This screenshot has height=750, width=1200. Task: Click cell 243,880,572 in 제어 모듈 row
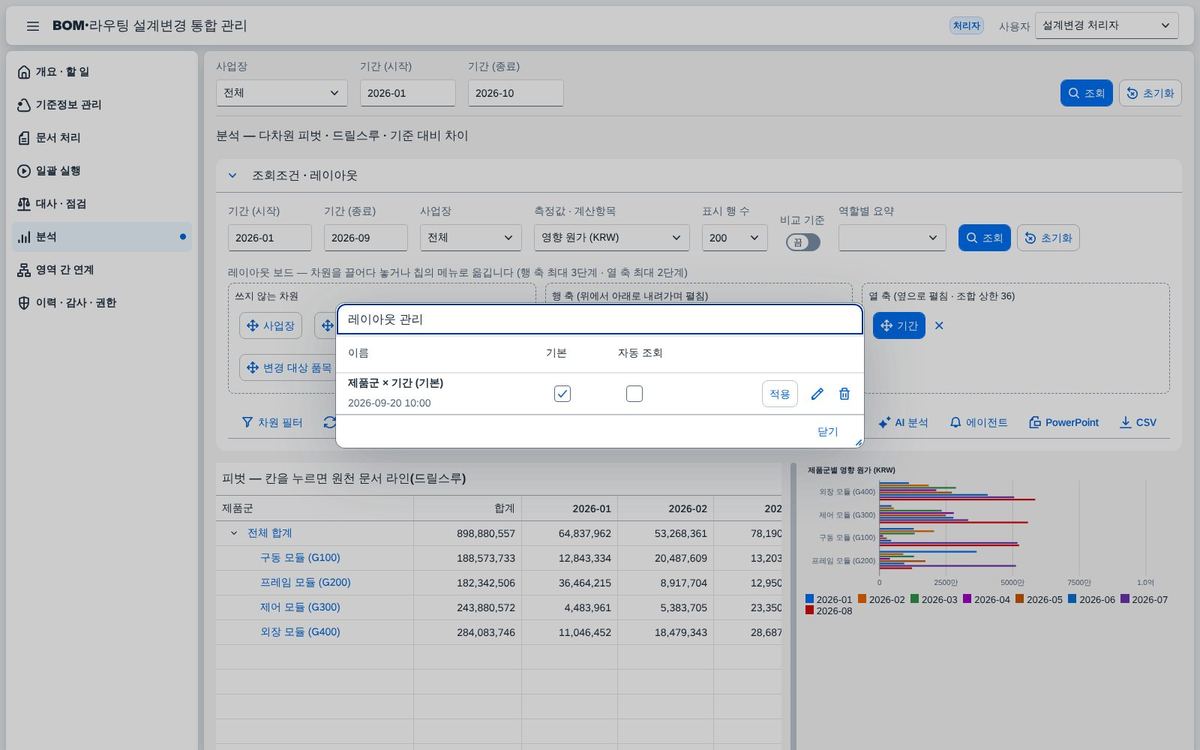pyautogui.click(x=467, y=607)
